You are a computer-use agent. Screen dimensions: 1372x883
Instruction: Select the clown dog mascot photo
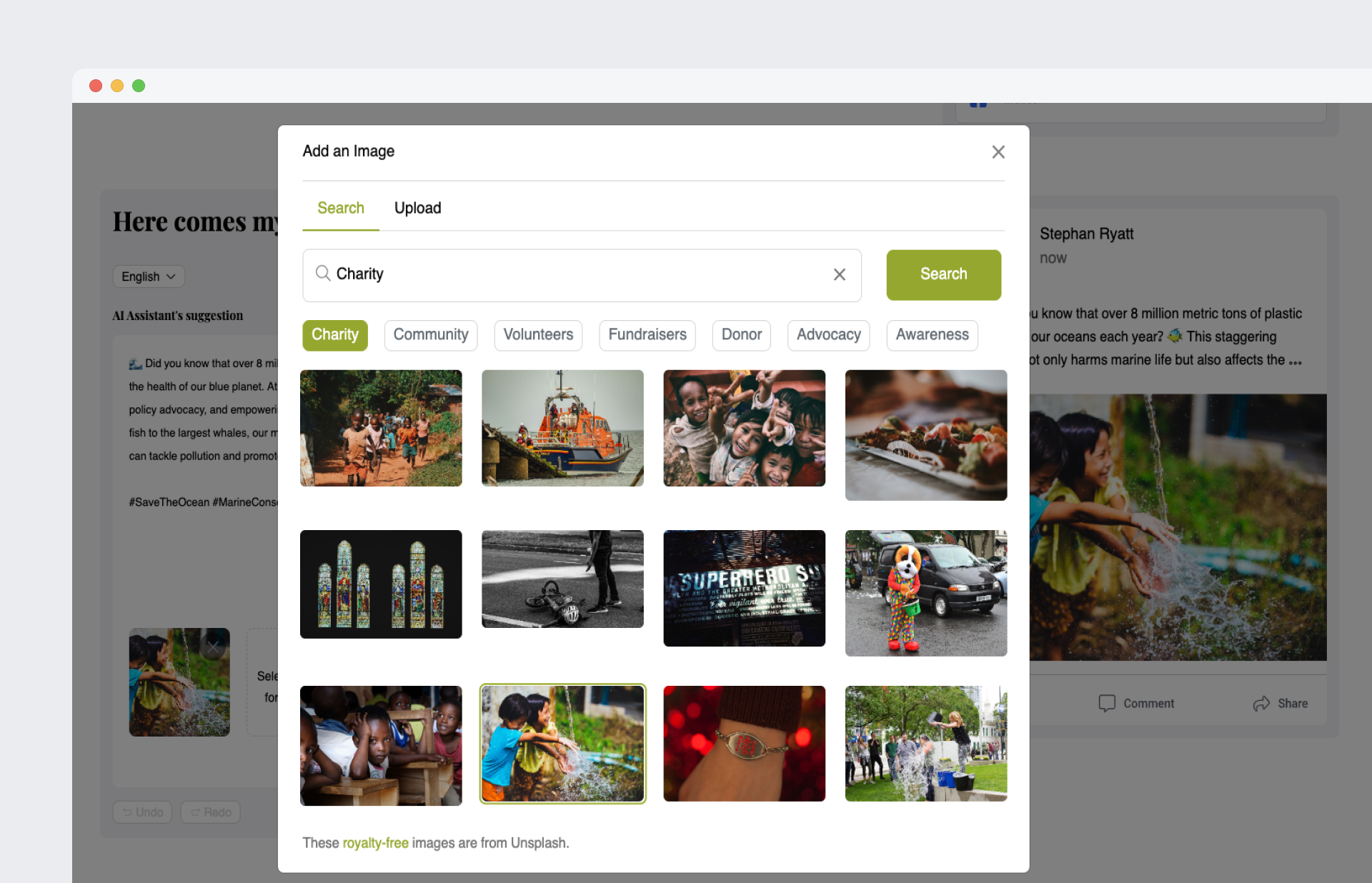(x=925, y=592)
